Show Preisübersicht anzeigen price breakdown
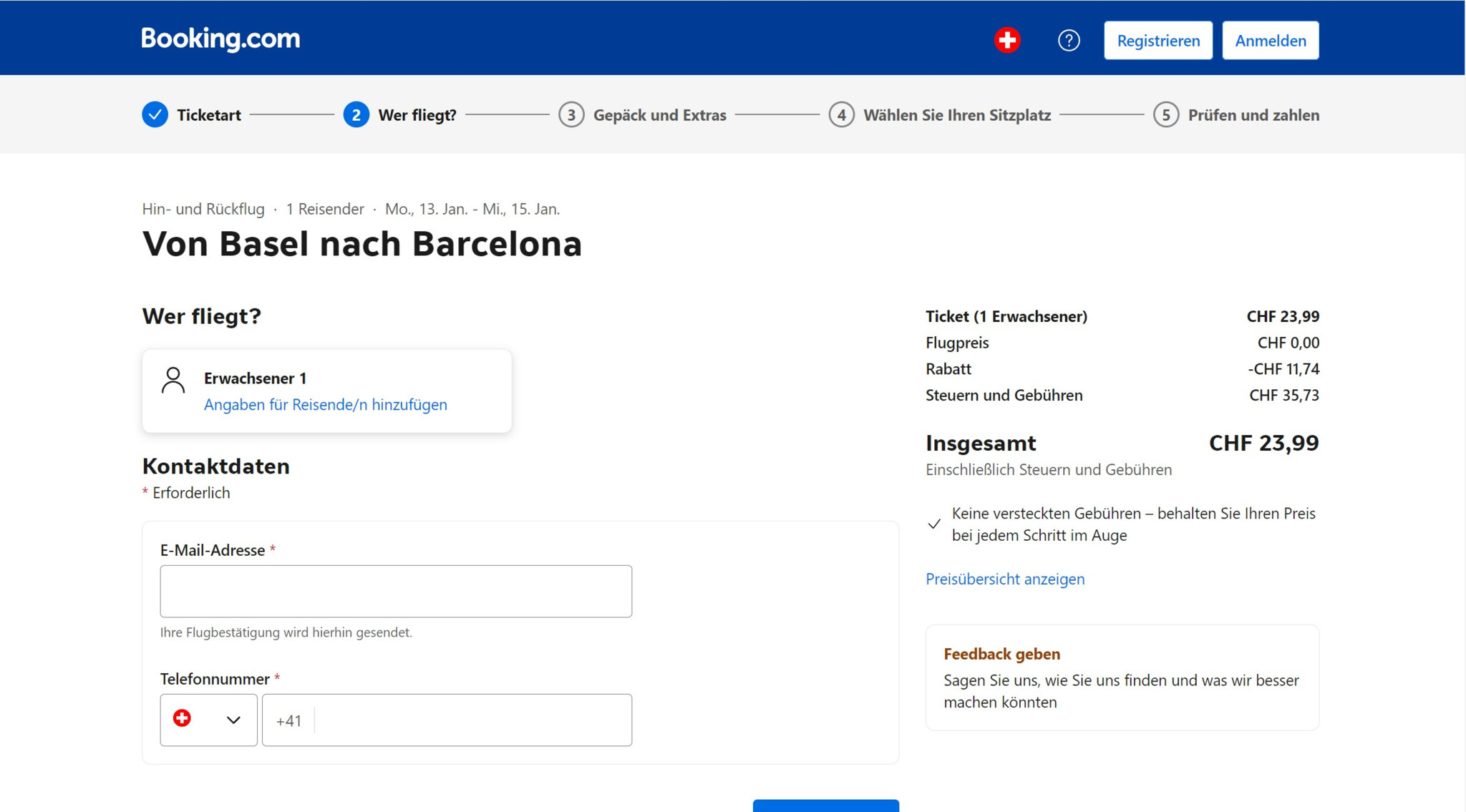 click(1005, 579)
